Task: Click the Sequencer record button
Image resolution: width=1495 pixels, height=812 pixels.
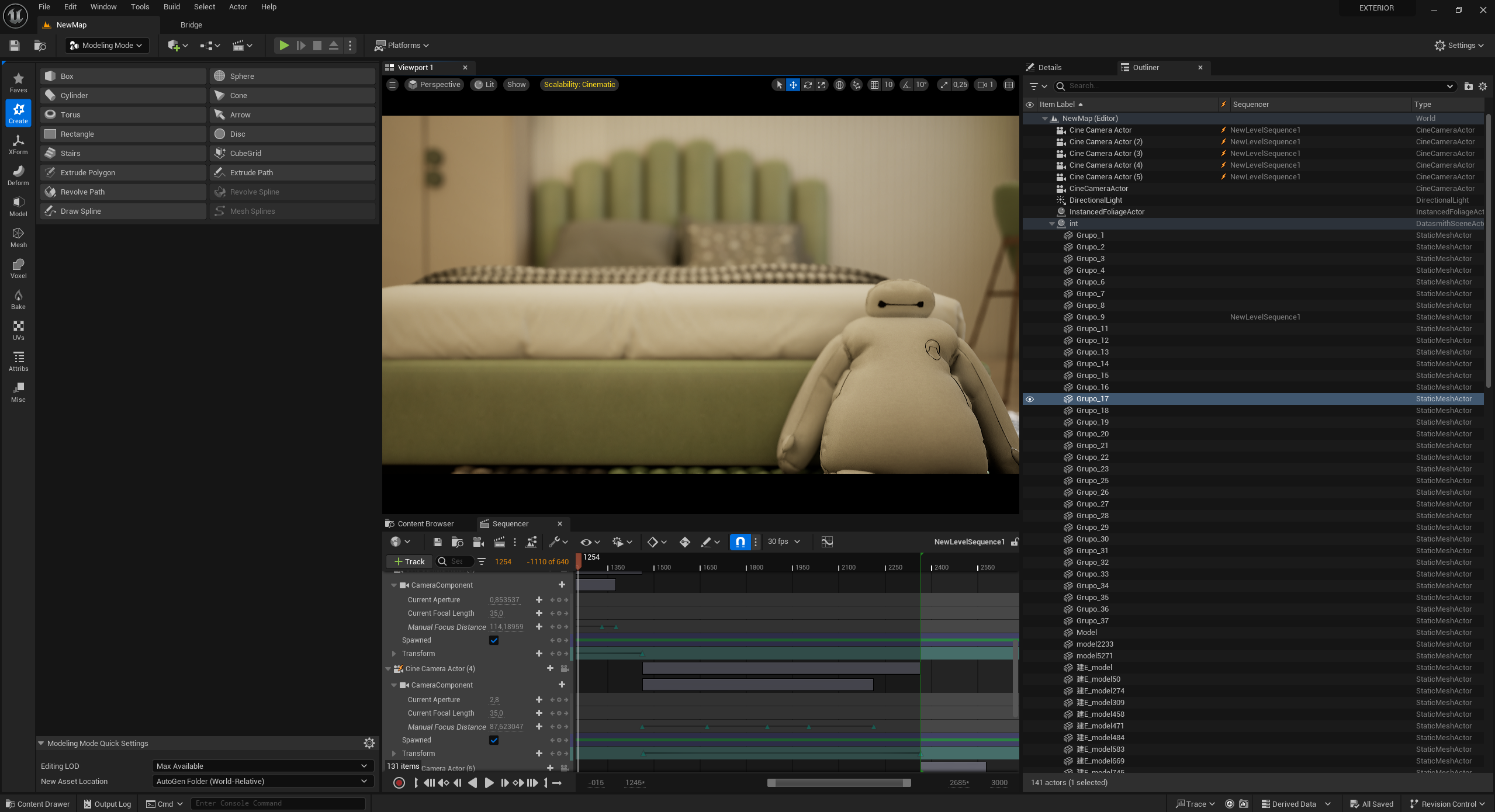Action: 399,783
